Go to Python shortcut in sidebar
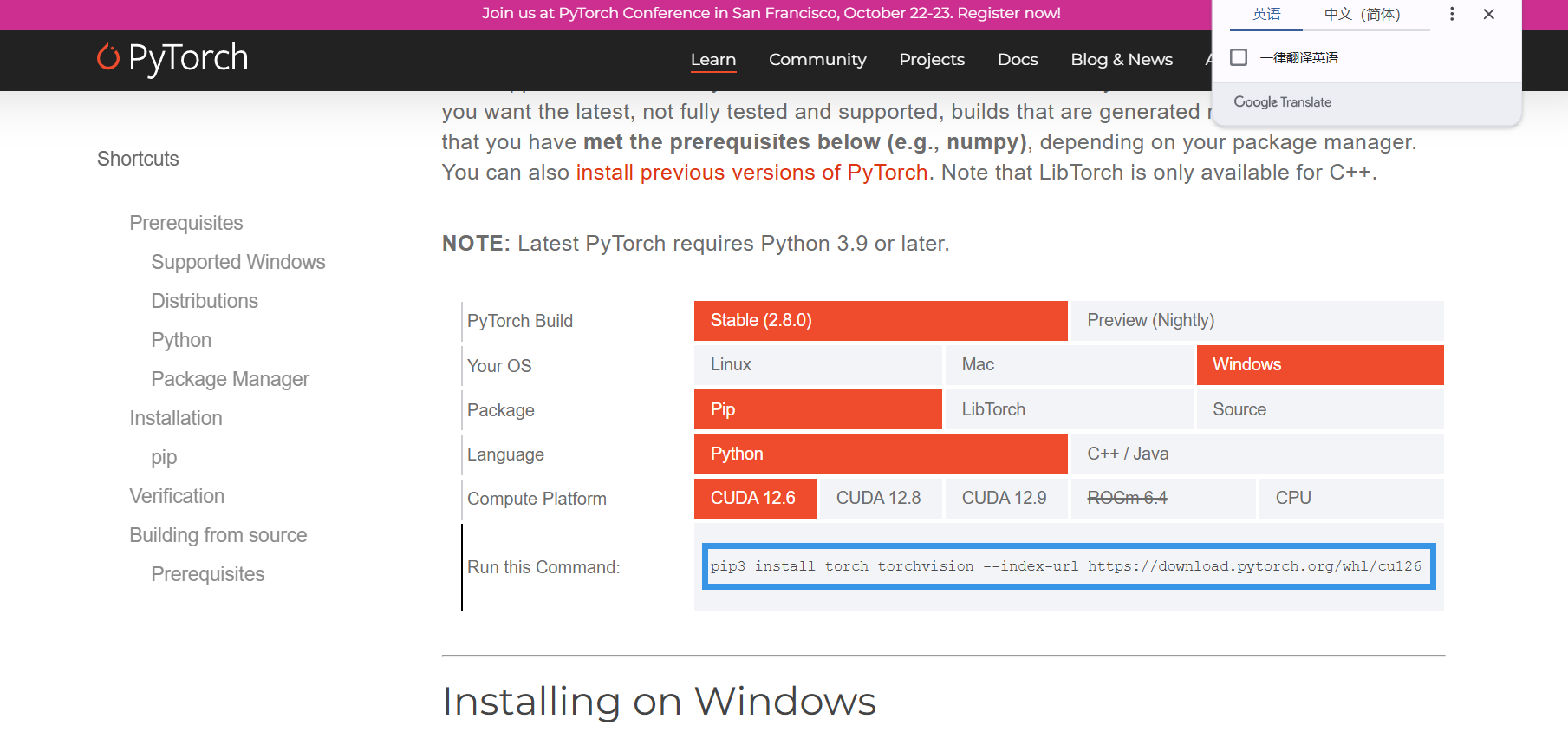This screenshot has width=1568, height=732. tap(181, 340)
